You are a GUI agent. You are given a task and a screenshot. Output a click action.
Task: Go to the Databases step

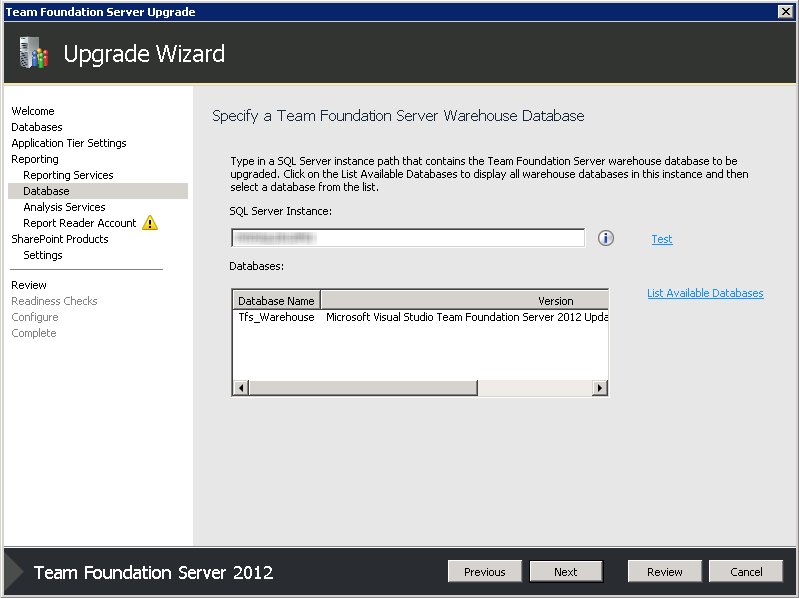click(x=37, y=127)
